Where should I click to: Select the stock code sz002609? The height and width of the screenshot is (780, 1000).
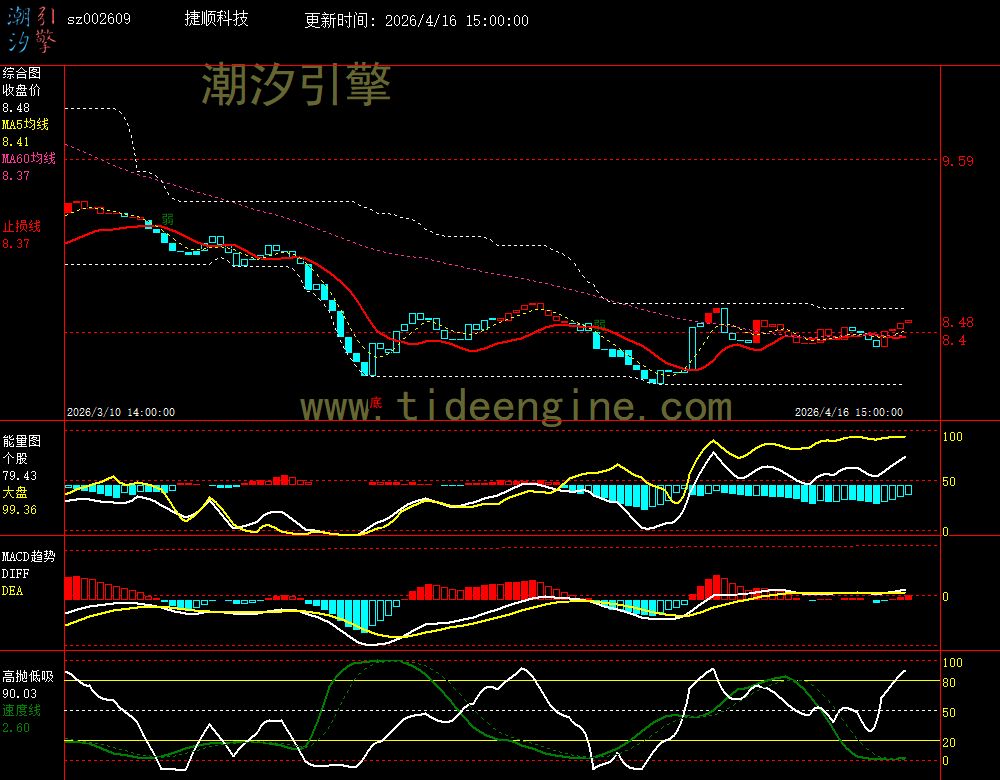pyautogui.click(x=98, y=19)
